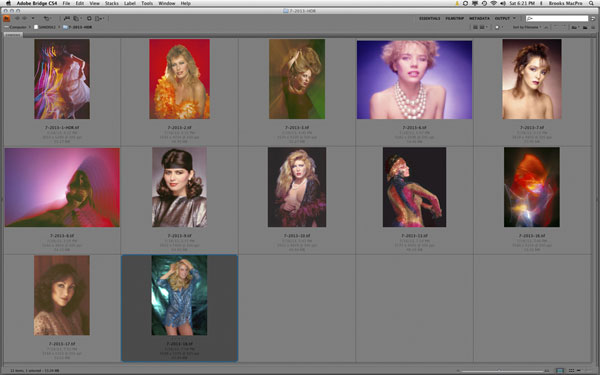This screenshot has height=375, width=600.
Task: Open the recent folders dropdown arrow
Action: [33, 18]
